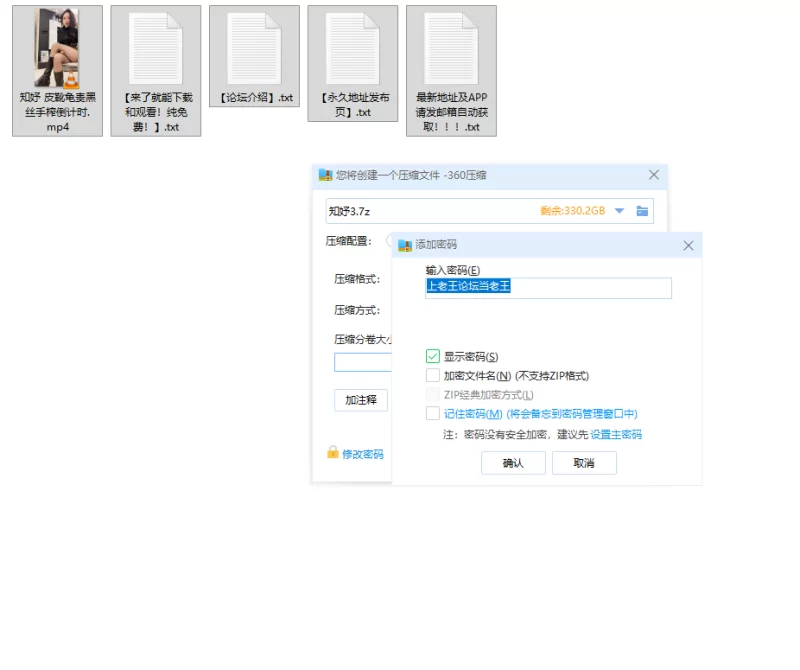Confirm password with 确认 button
Screen dimensions: 800x670
[513, 463]
